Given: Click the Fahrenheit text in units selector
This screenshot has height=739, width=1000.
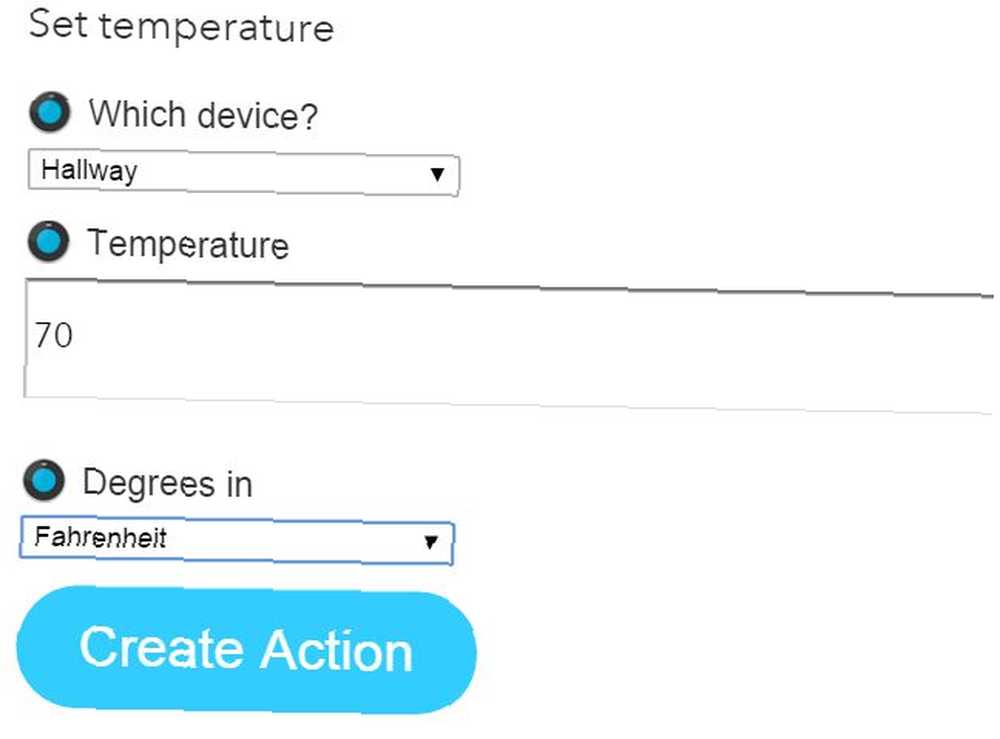Looking at the screenshot, I should click(101, 537).
